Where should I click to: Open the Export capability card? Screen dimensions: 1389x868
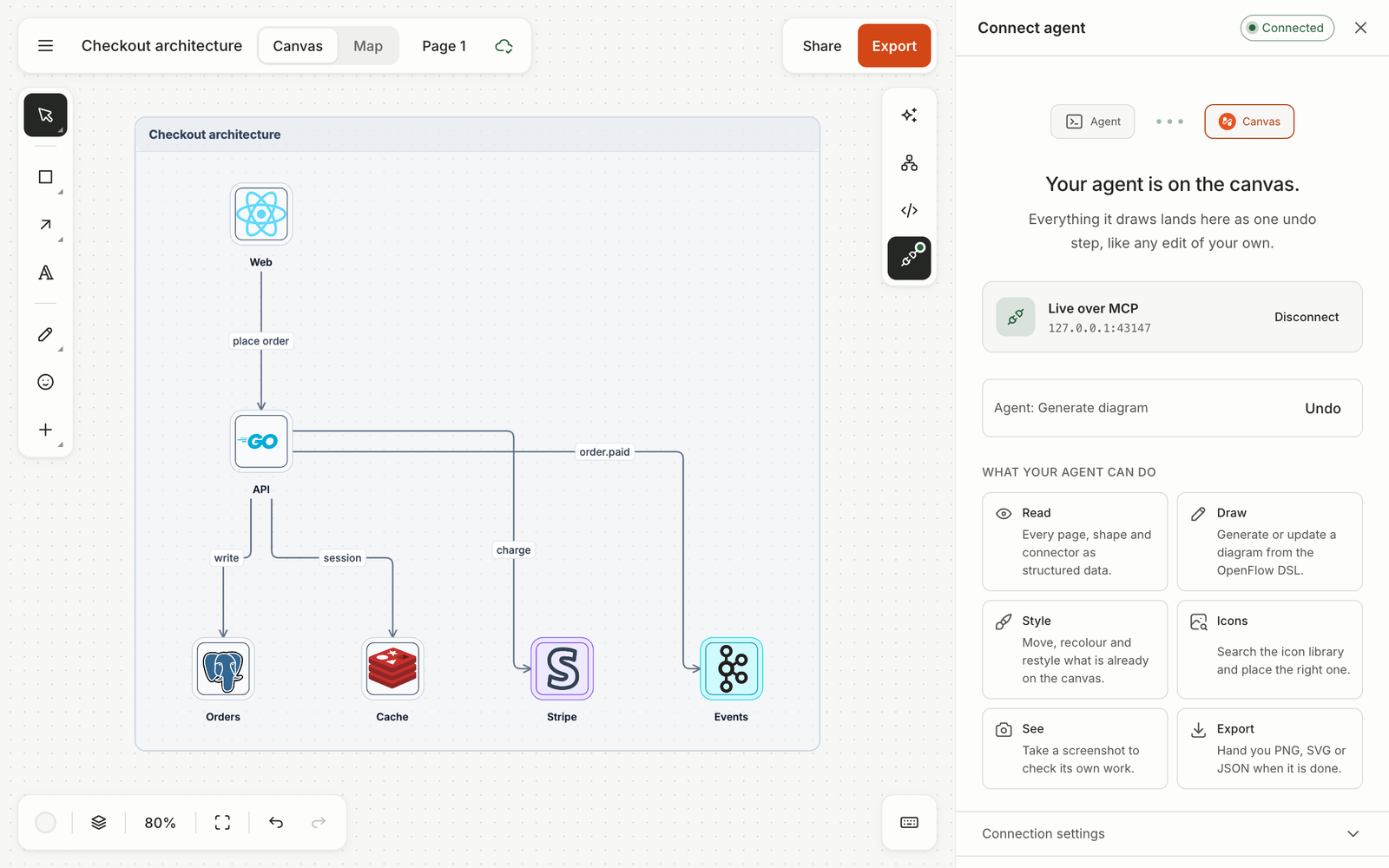(x=1269, y=748)
